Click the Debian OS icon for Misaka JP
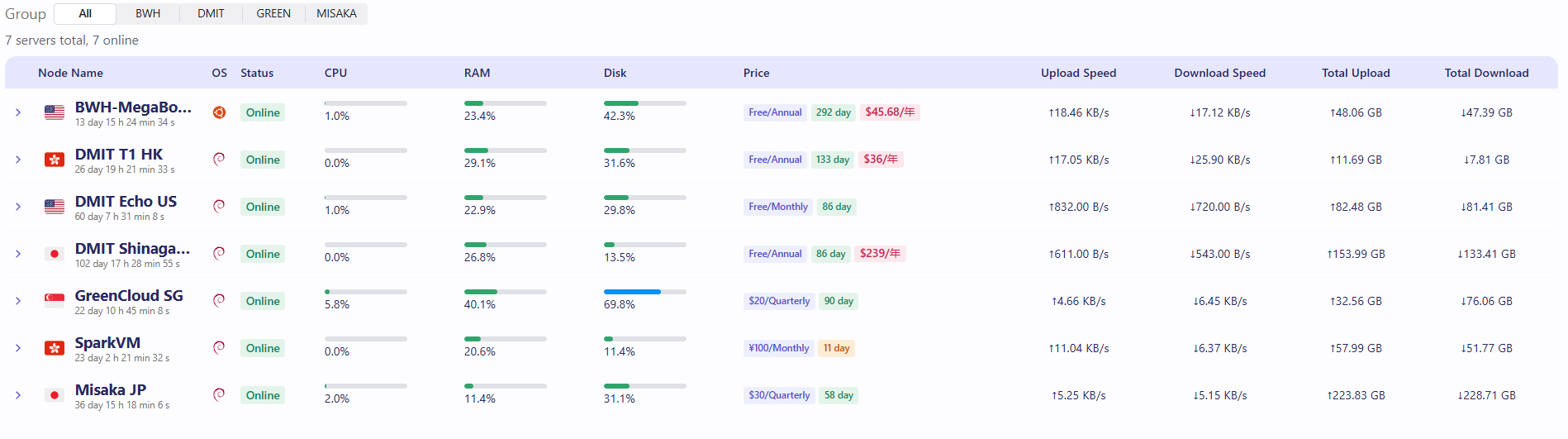This screenshot has width=1568, height=439. [x=219, y=395]
